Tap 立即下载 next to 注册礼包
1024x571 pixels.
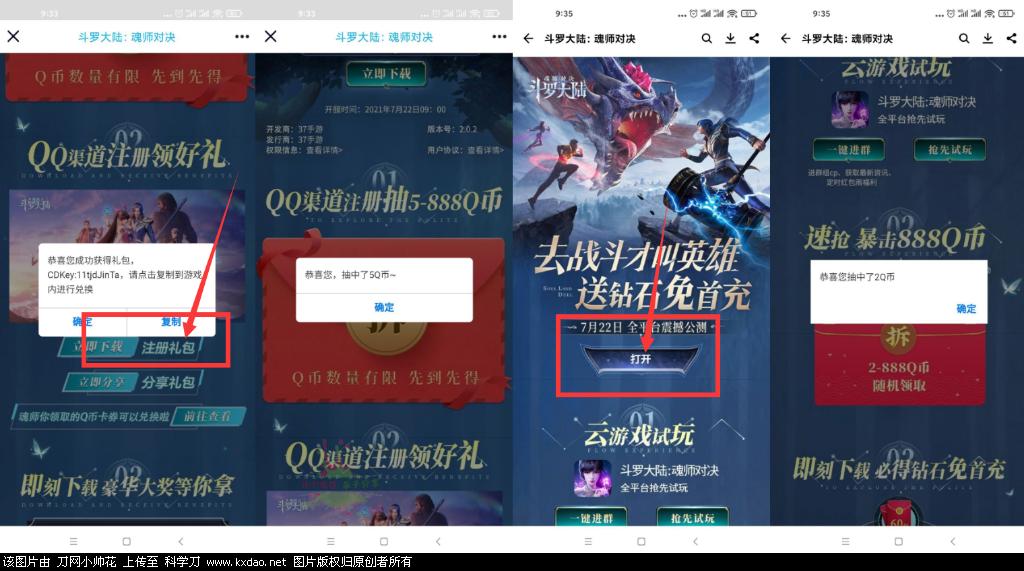tap(98, 347)
